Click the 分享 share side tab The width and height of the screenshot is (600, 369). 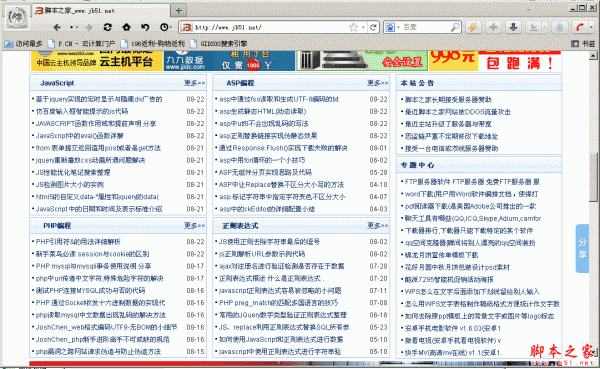[582, 248]
